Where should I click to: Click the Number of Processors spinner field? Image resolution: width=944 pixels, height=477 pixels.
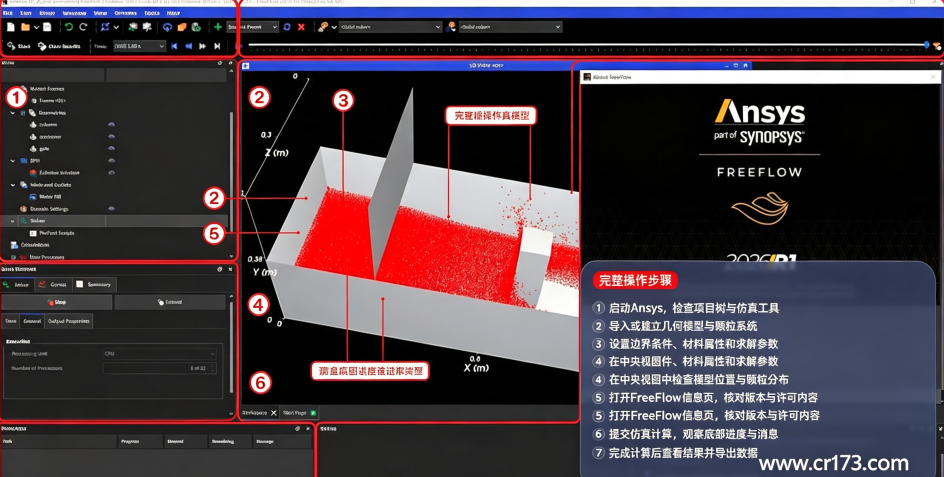(159, 368)
